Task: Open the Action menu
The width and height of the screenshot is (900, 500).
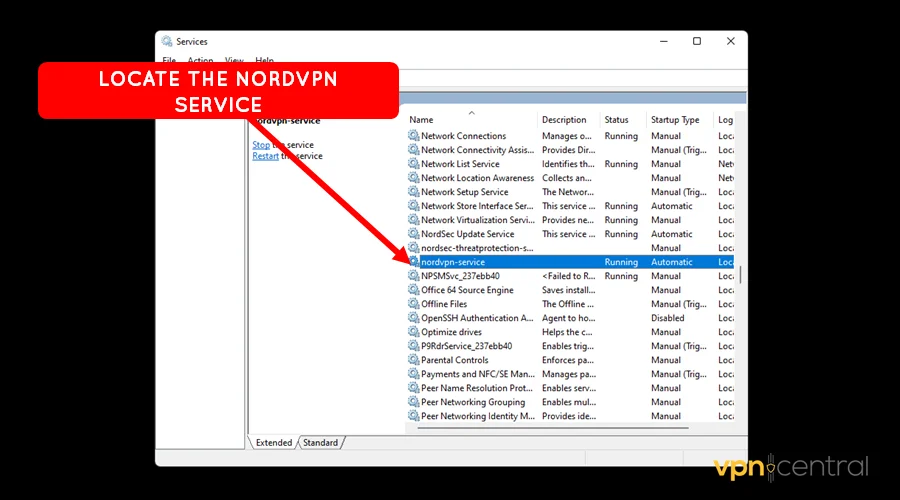Action: [x=200, y=60]
